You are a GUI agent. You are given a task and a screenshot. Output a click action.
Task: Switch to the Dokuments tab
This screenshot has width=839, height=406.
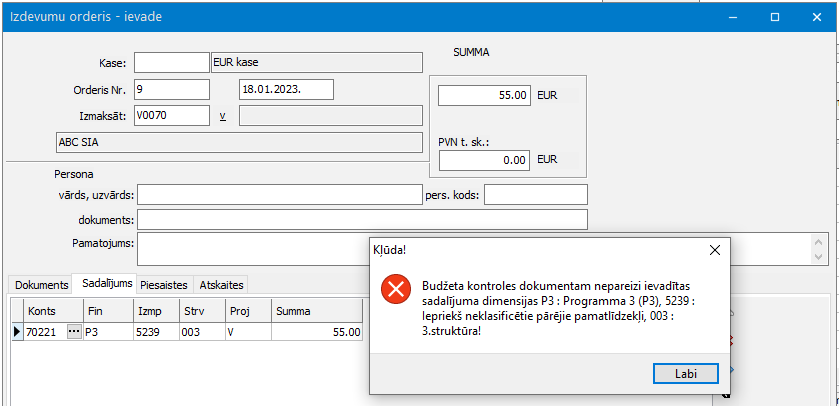click(x=42, y=285)
